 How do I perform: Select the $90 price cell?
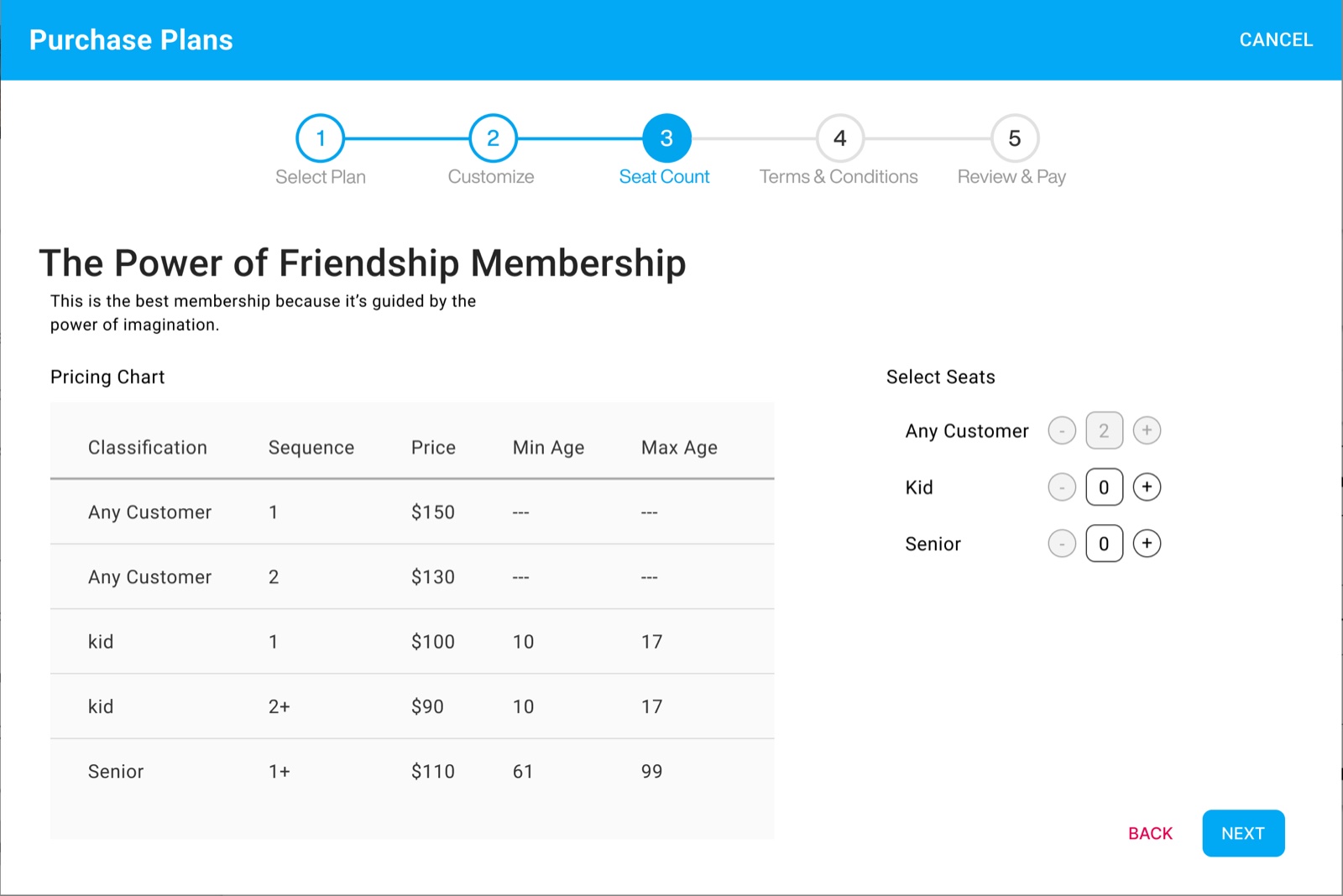tap(427, 706)
